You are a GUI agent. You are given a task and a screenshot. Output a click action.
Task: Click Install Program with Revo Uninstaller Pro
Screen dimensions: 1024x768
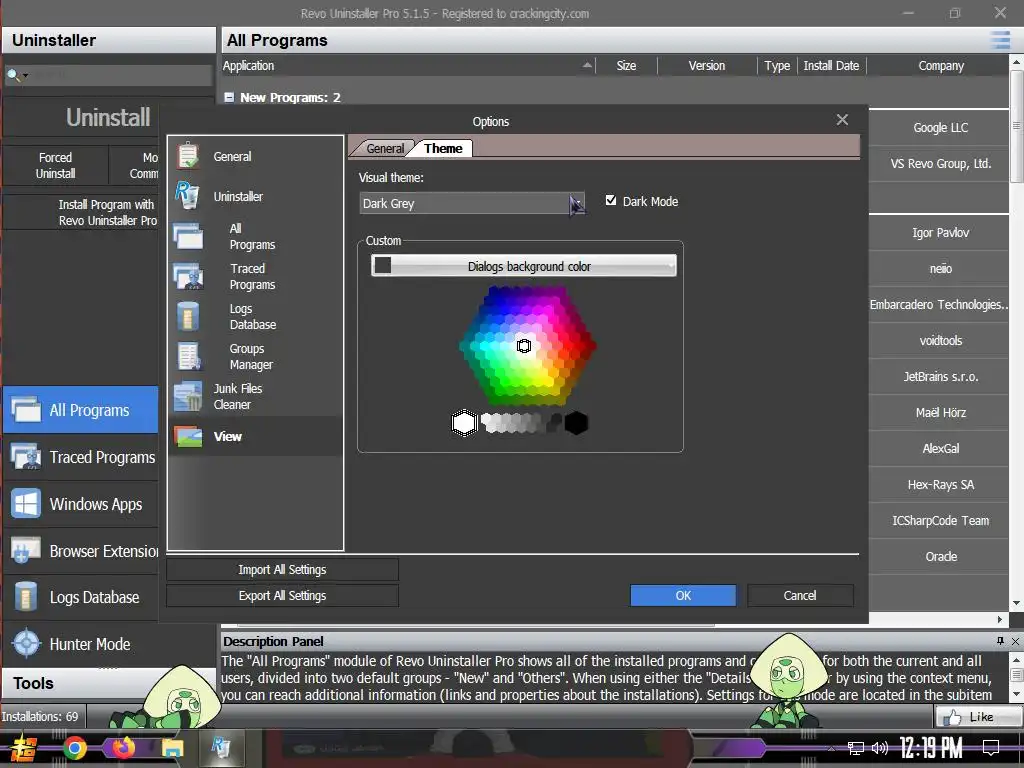(107, 212)
